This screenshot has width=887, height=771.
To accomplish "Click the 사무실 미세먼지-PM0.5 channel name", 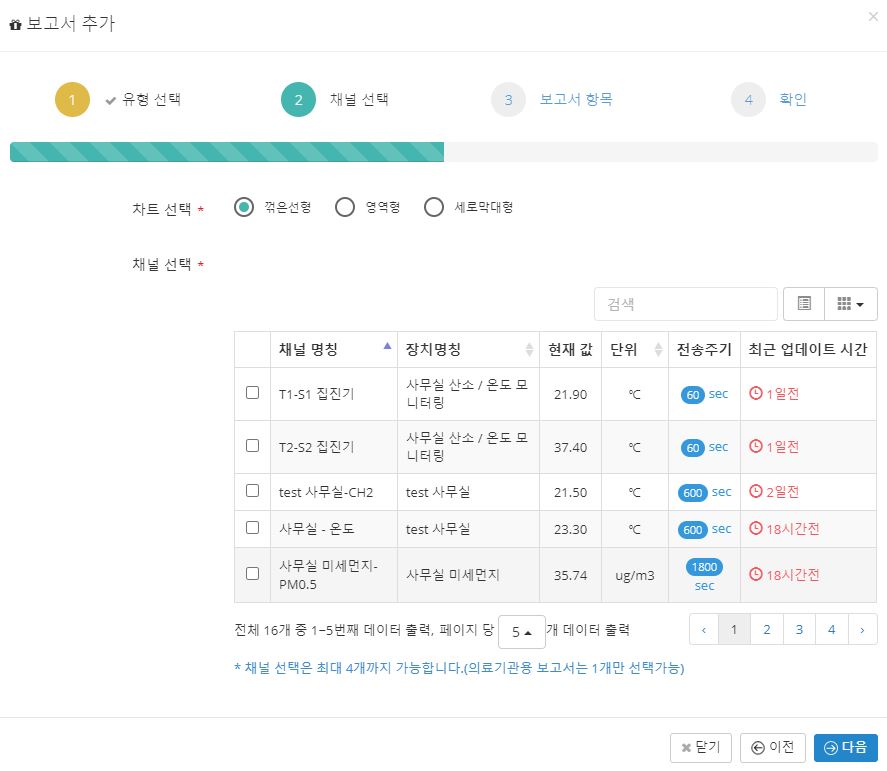I will (x=328, y=575).
